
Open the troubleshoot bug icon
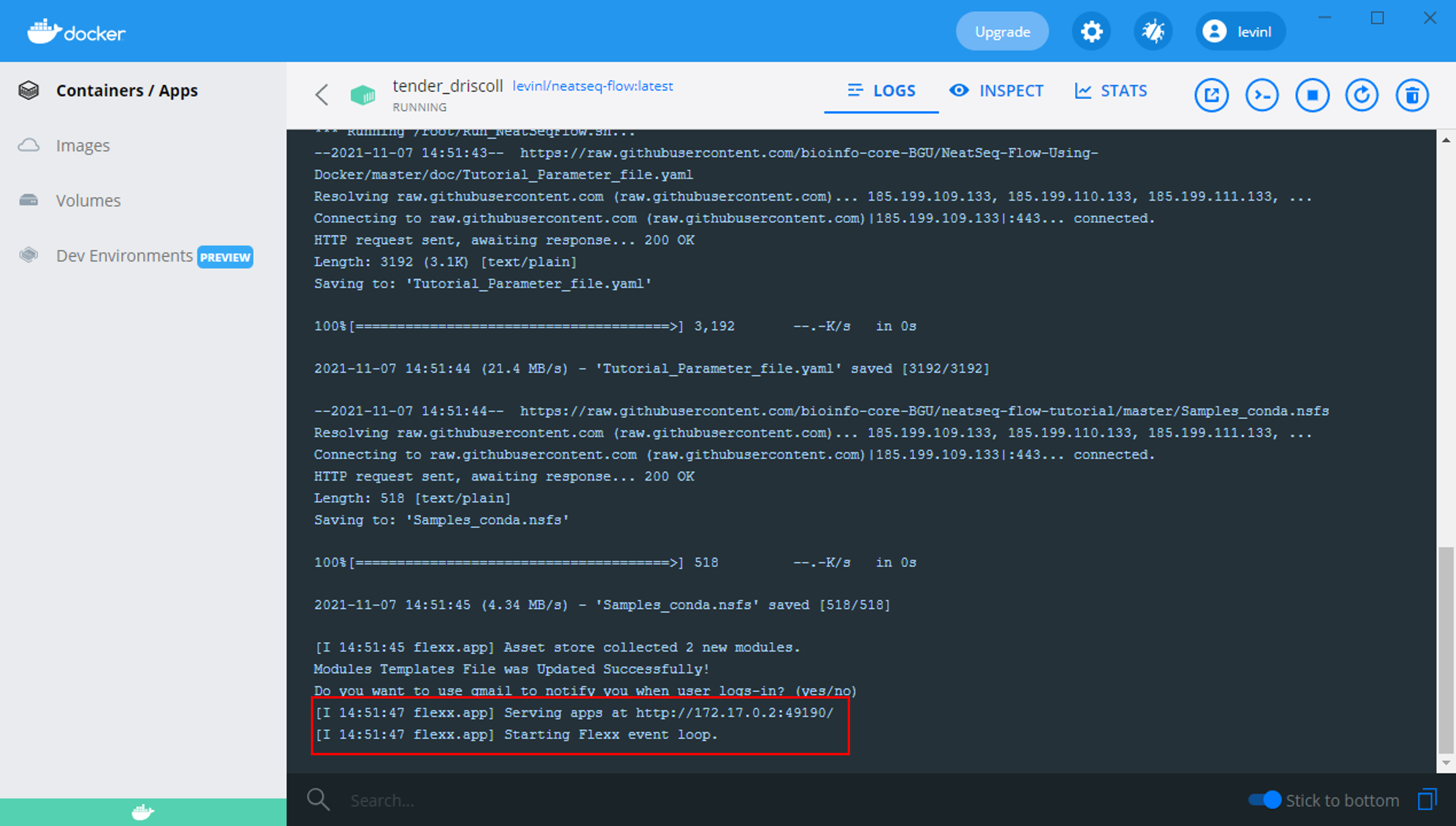(x=1153, y=31)
